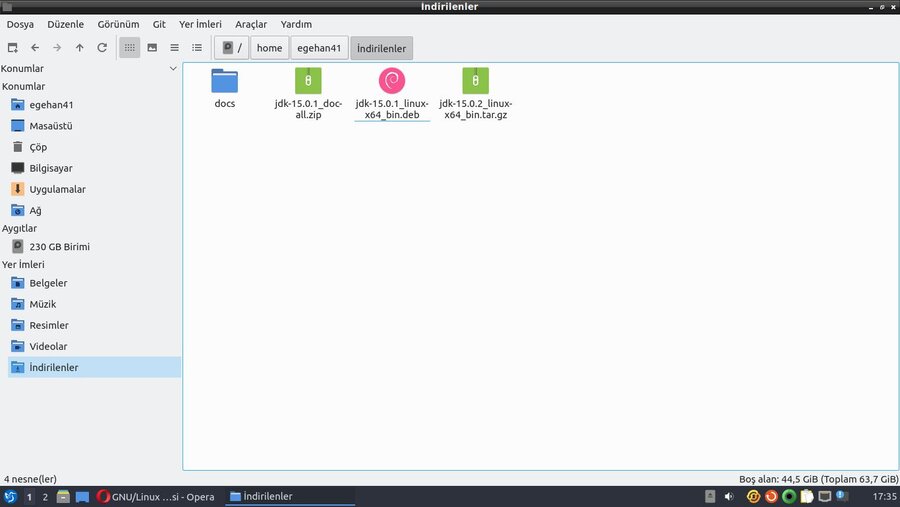This screenshot has width=900, height=507.
Task: Switch to icon view mode
Action: tap(130, 48)
